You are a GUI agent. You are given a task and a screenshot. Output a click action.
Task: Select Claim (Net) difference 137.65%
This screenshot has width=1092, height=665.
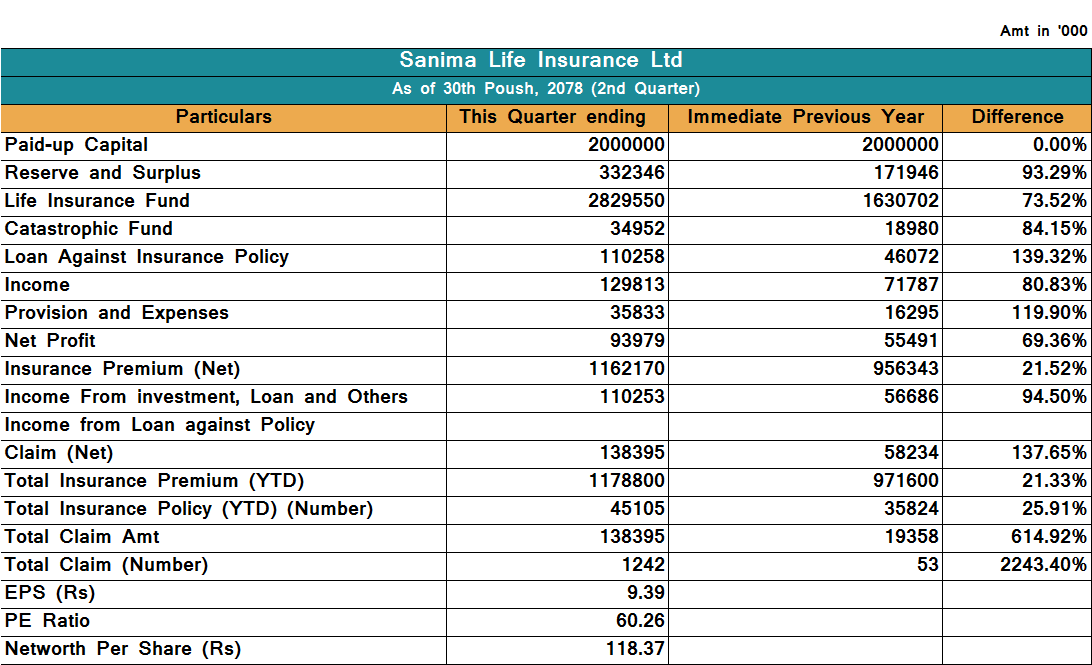pos(1049,453)
